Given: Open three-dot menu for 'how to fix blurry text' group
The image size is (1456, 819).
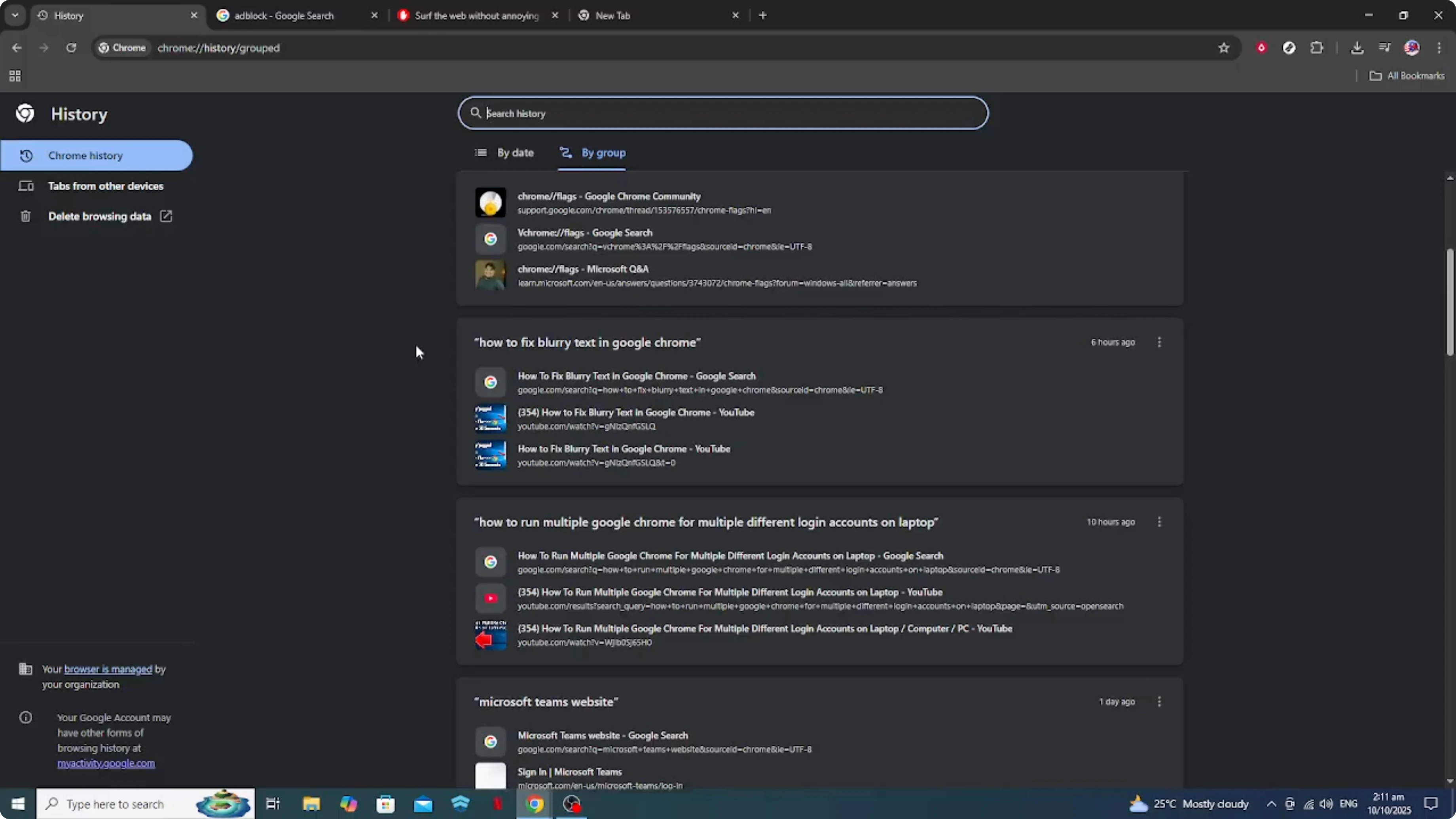Looking at the screenshot, I should [x=1159, y=342].
